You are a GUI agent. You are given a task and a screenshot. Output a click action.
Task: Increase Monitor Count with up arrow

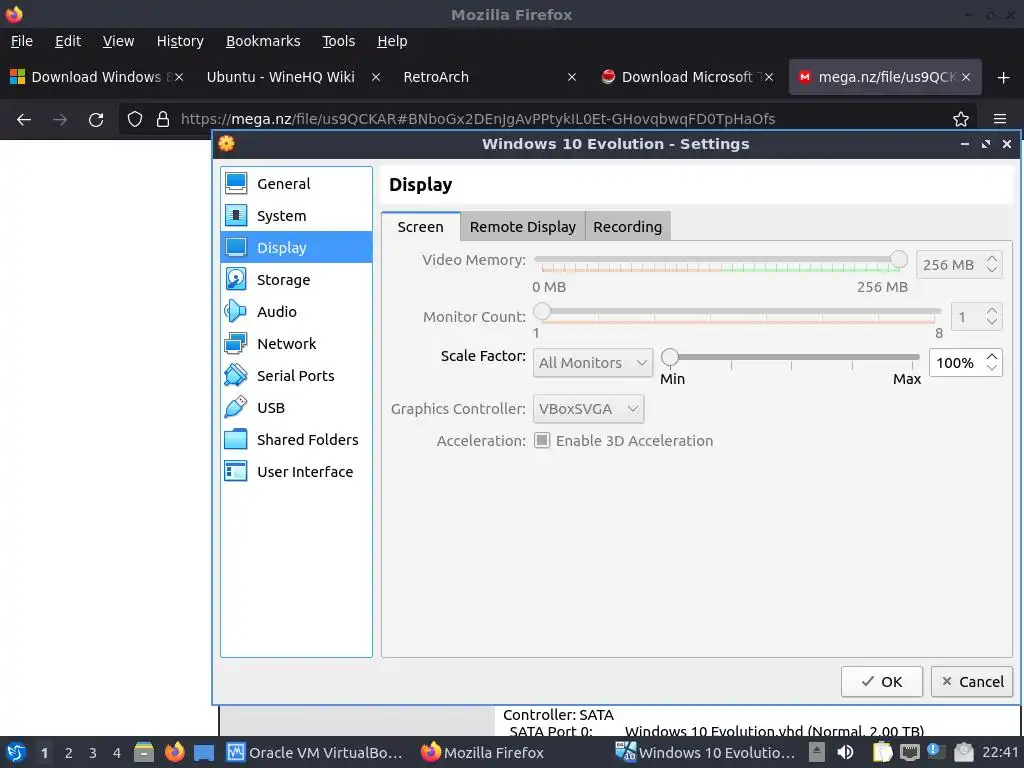point(992,312)
